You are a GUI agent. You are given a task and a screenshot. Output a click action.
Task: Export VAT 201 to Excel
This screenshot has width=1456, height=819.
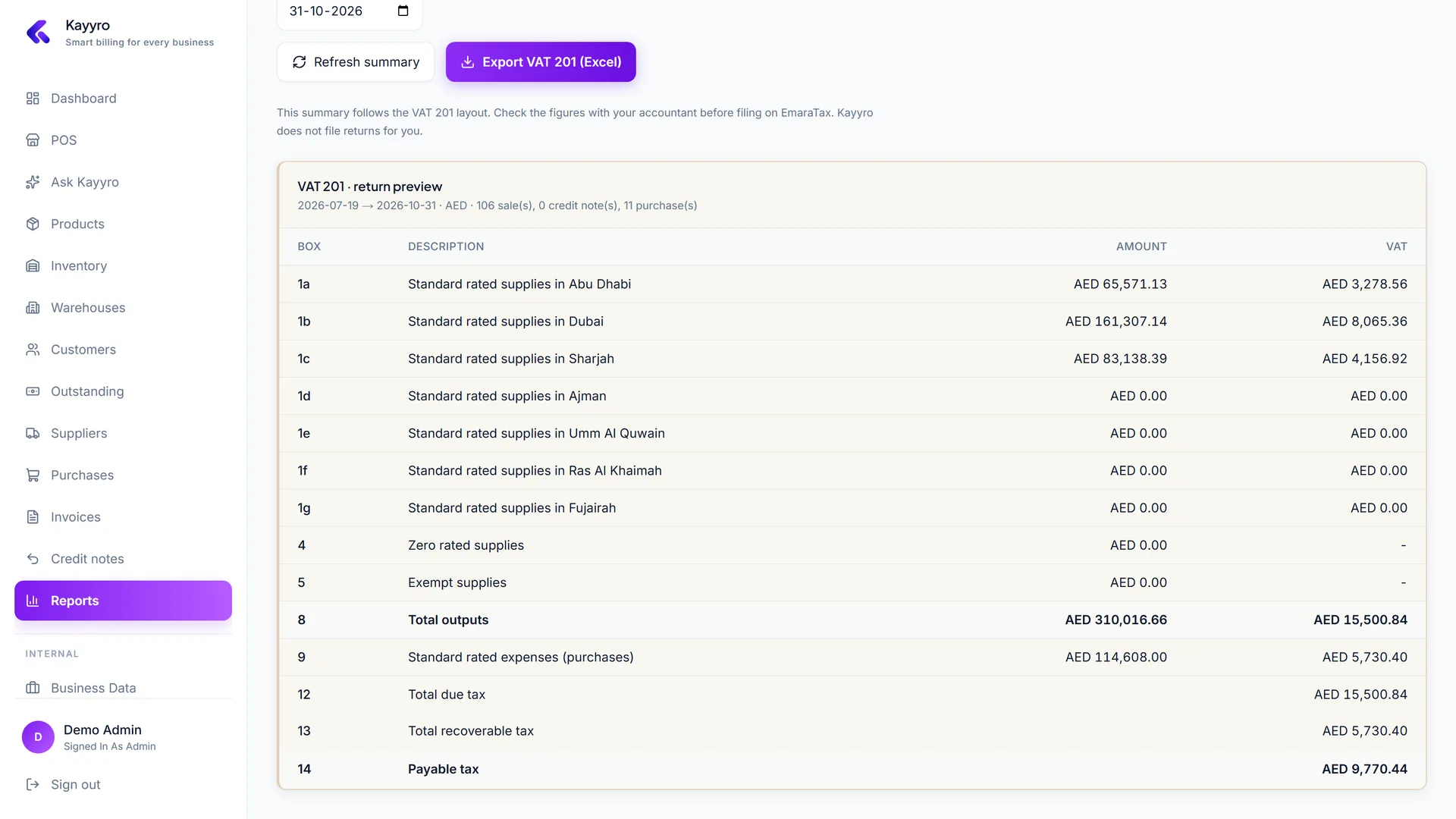[541, 62]
